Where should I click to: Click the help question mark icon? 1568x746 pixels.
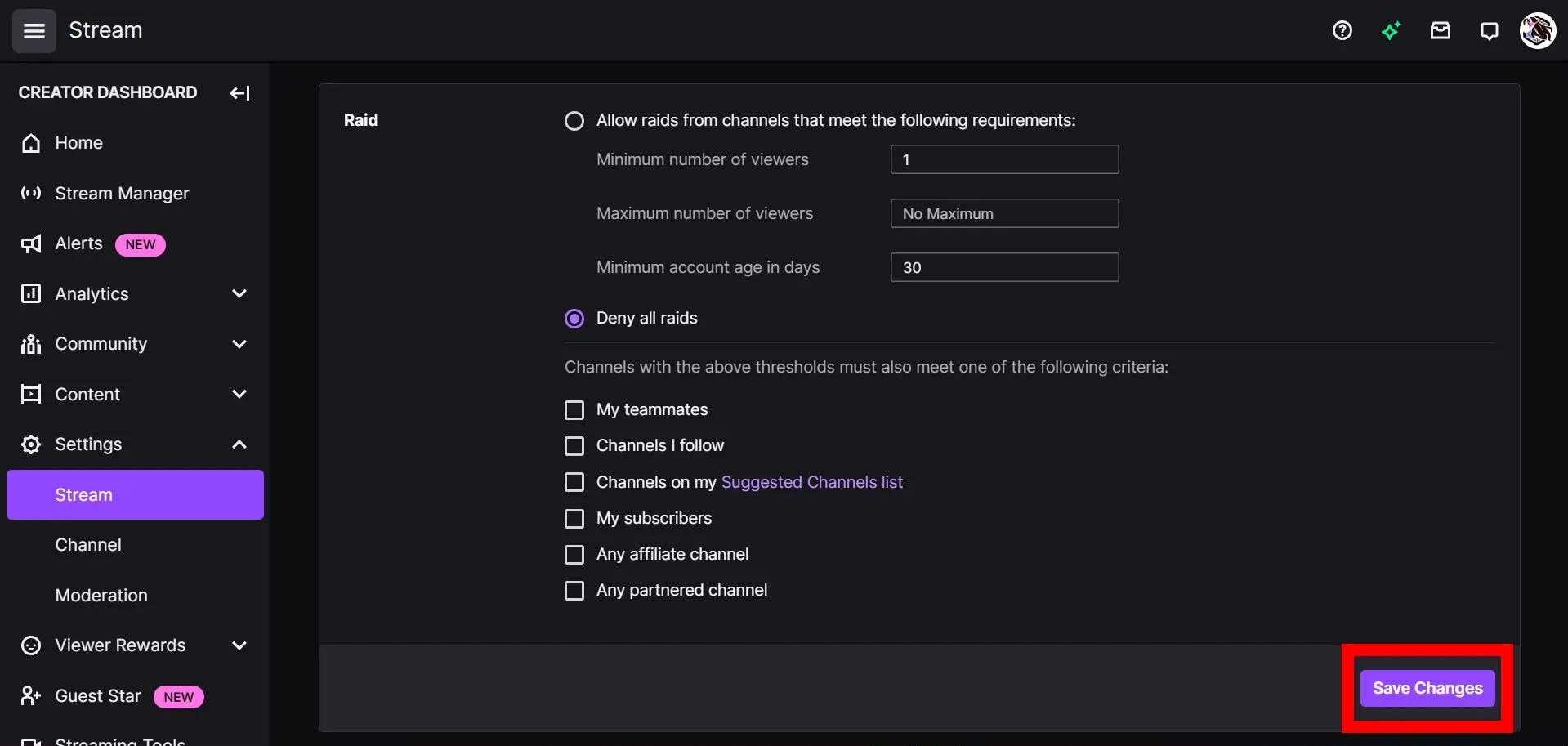pos(1342,30)
